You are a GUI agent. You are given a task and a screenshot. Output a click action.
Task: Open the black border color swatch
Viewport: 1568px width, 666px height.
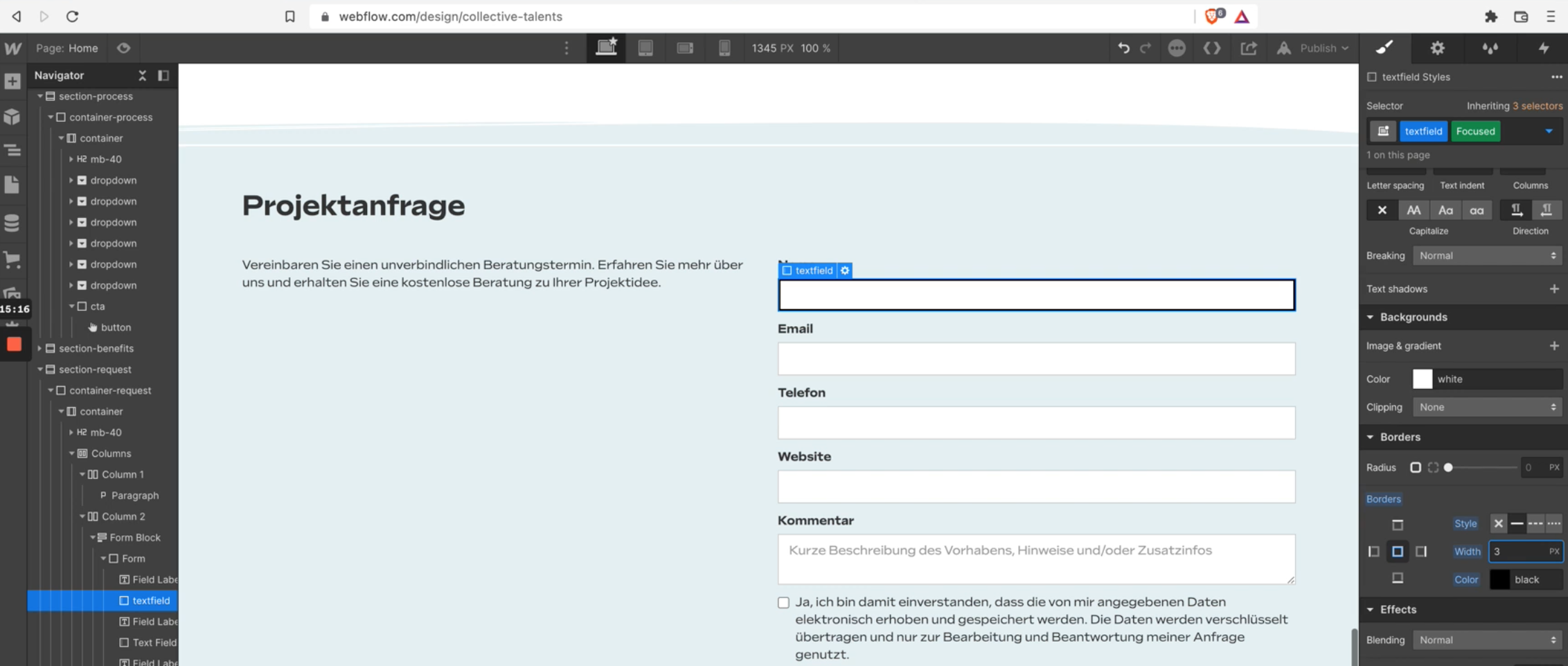point(1499,579)
